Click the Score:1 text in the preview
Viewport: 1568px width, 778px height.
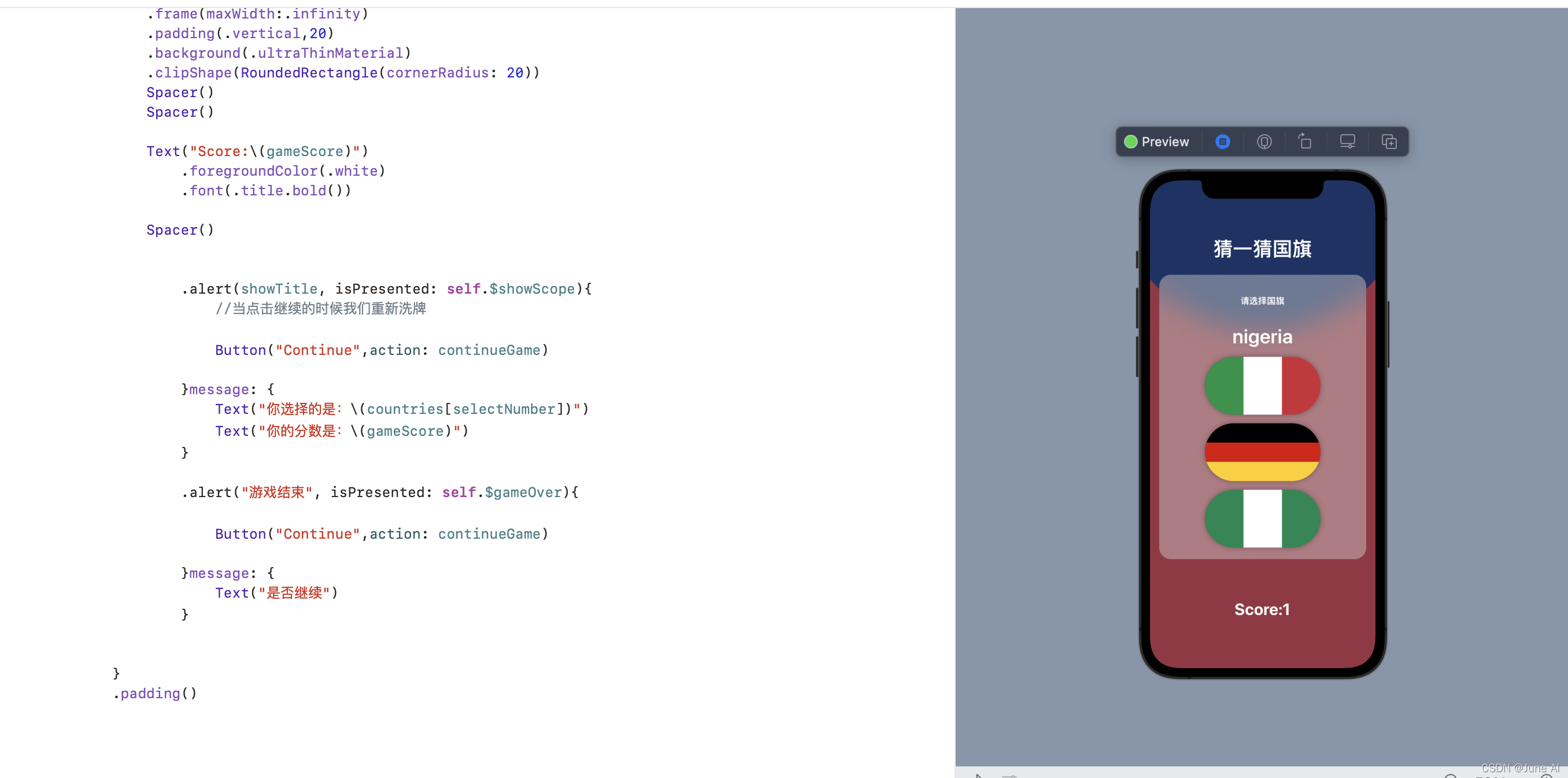coord(1261,609)
